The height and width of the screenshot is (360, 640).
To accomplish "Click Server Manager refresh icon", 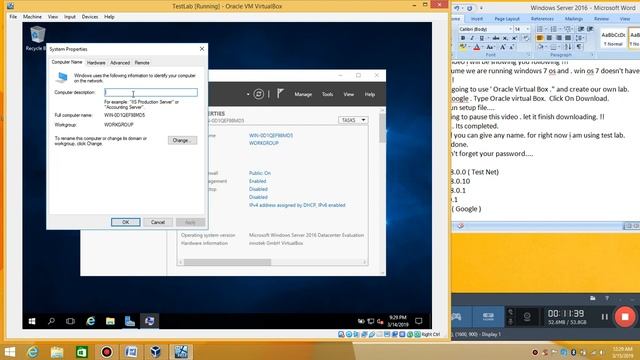I will pyautogui.click(x=258, y=94).
